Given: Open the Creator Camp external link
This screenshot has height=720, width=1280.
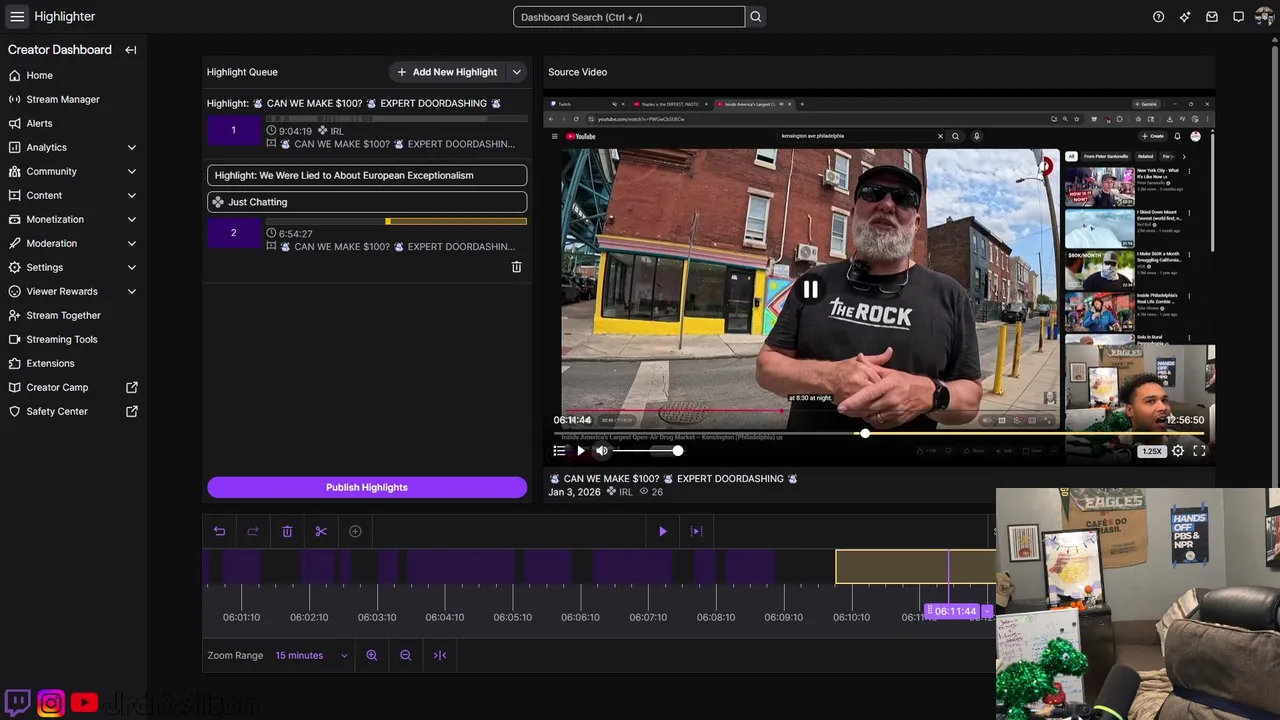Looking at the screenshot, I should pos(73,387).
